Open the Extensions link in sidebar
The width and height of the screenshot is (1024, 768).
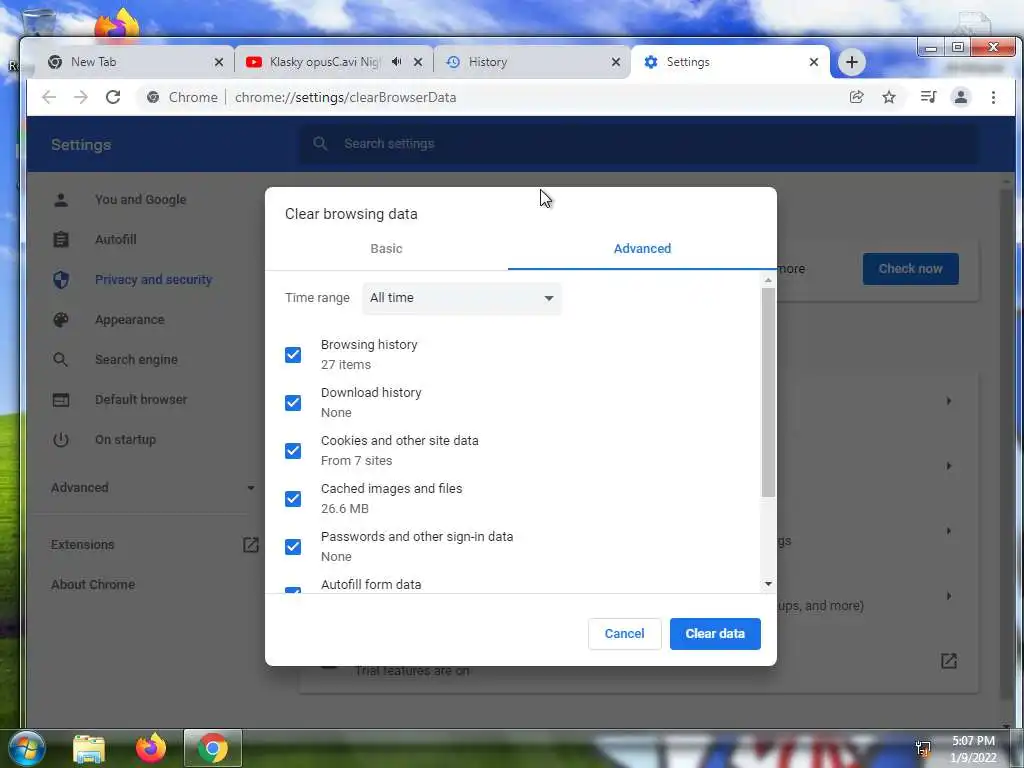82,545
